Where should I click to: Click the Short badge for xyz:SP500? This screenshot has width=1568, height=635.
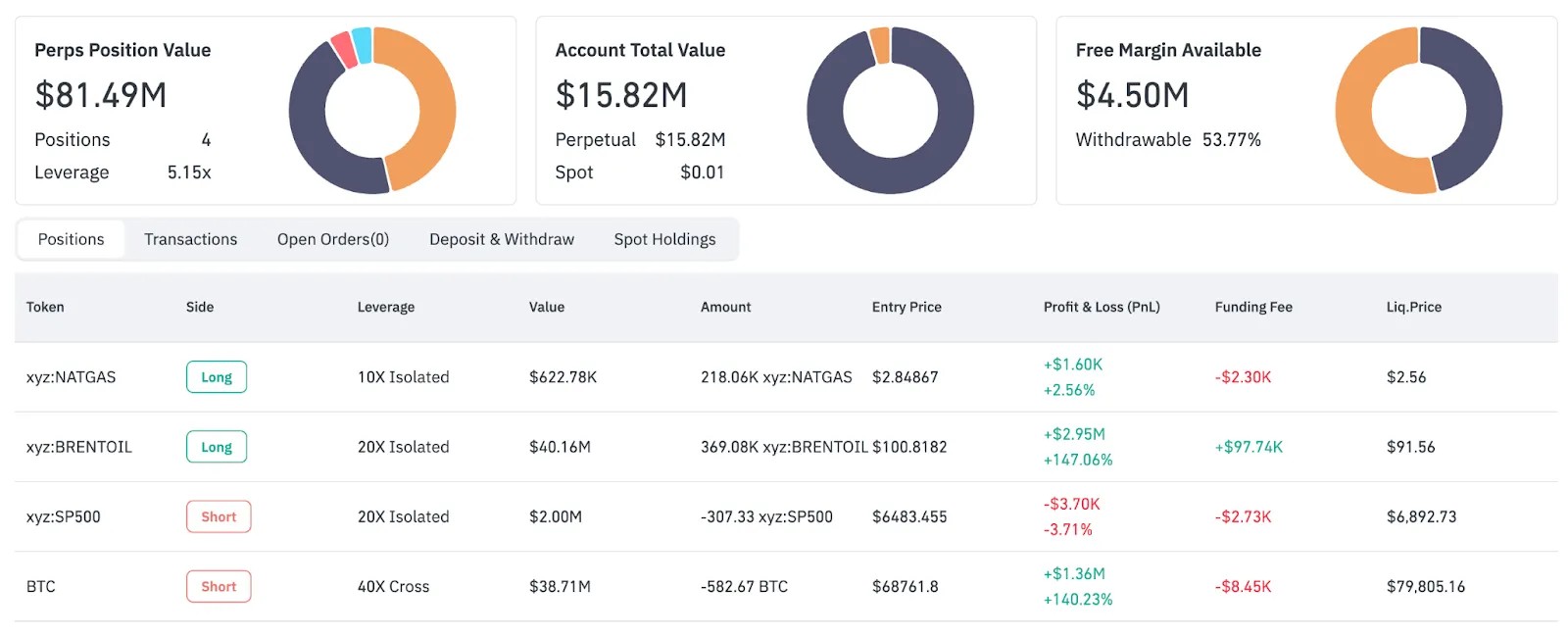click(x=219, y=516)
